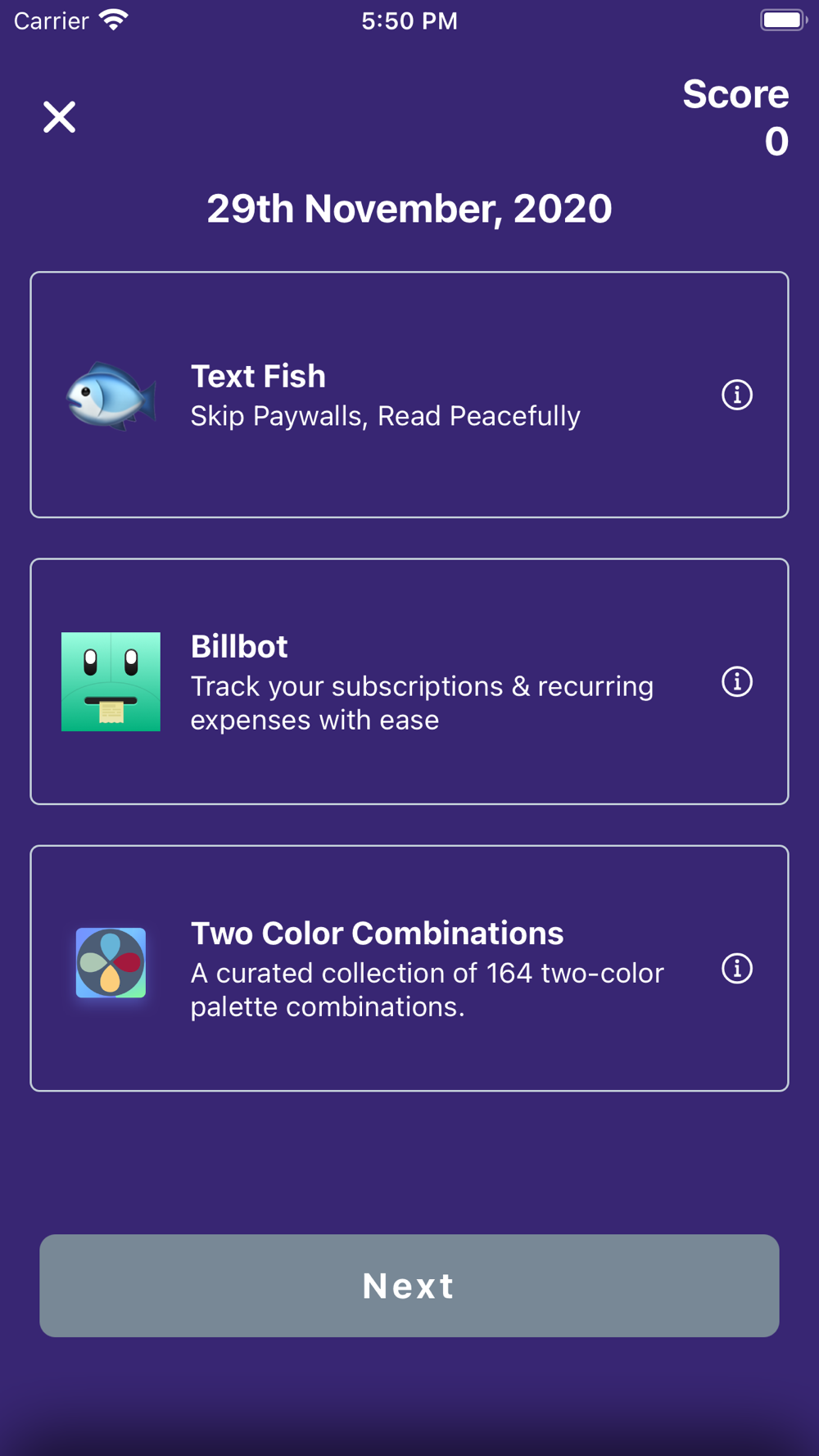Select the Text Fish title
Image resolution: width=819 pixels, height=1456 pixels.
point(258,377)
